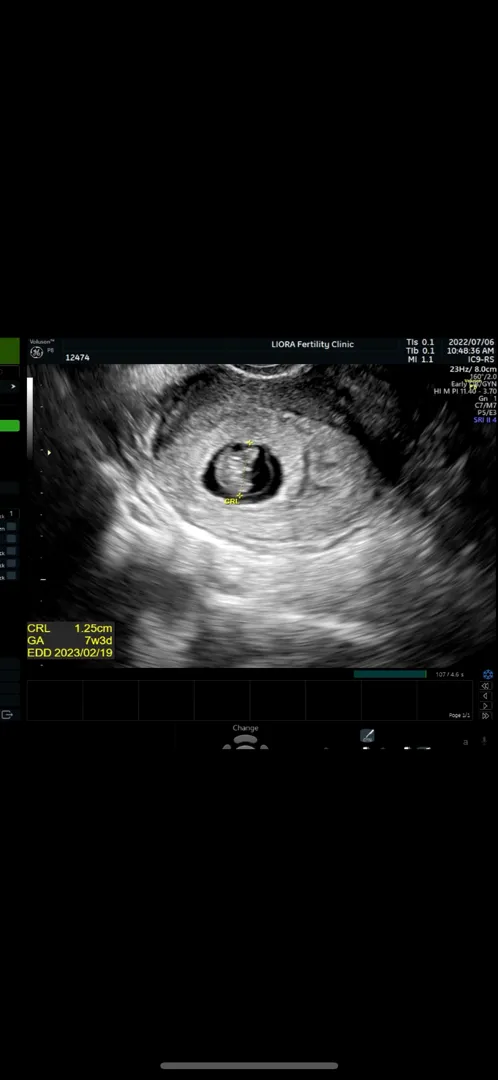Click the freeze snowflake icon
498x1080 pixels.
point(487,674)
